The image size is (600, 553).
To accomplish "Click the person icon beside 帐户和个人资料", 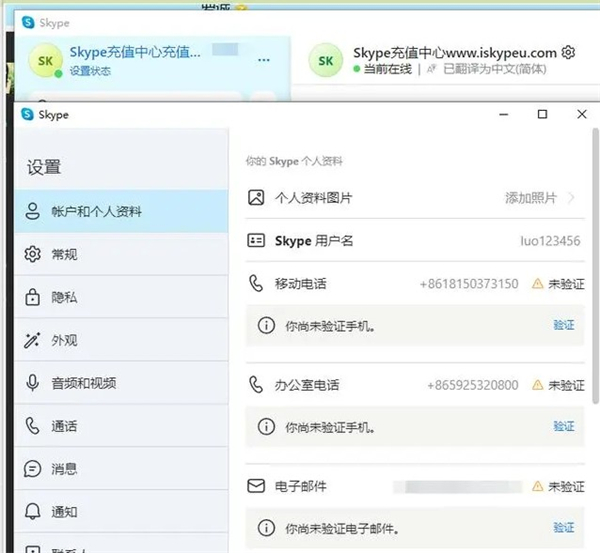I will point(33,211).
